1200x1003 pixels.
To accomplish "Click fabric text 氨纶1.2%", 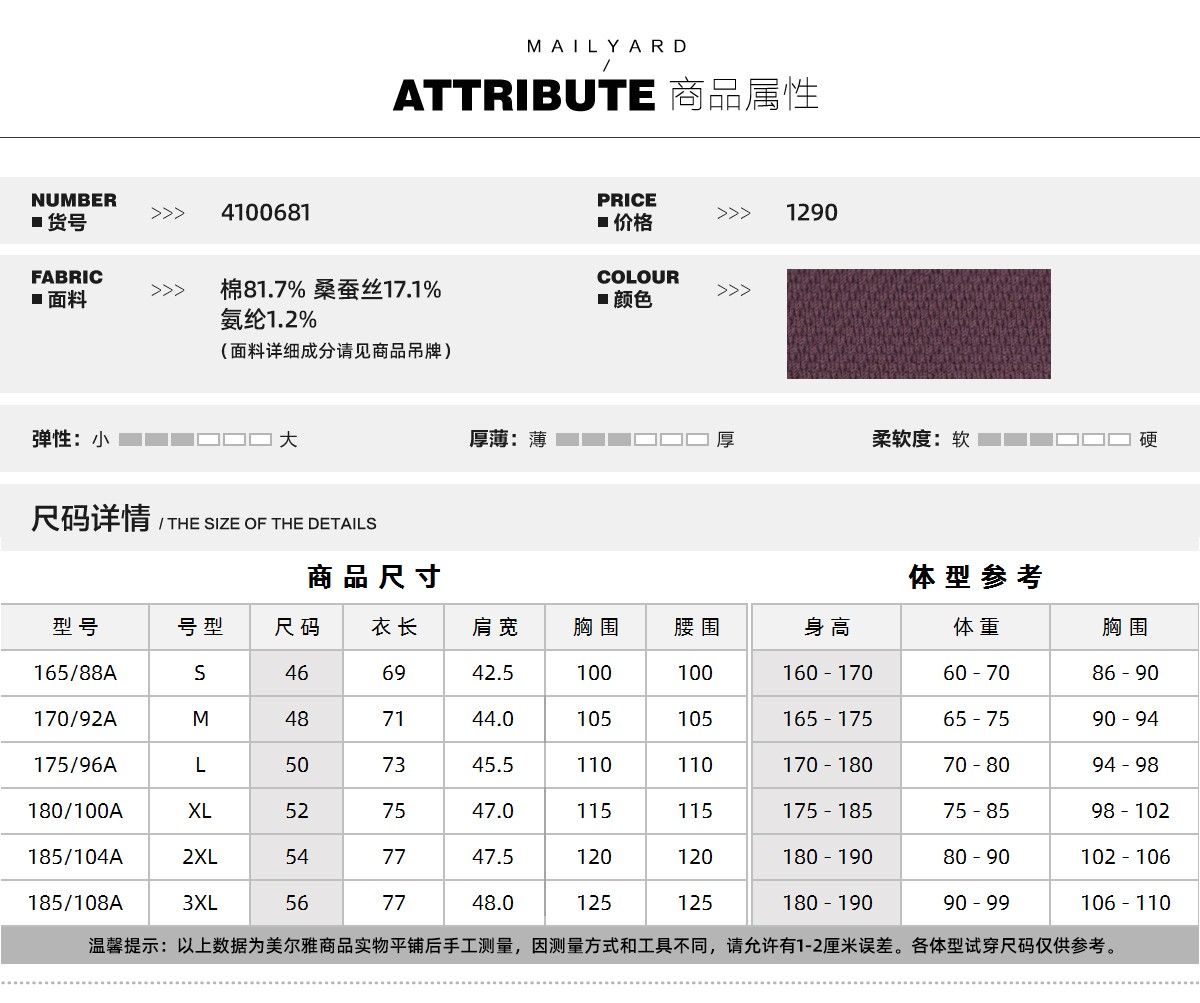I will (x=269, y=320).
